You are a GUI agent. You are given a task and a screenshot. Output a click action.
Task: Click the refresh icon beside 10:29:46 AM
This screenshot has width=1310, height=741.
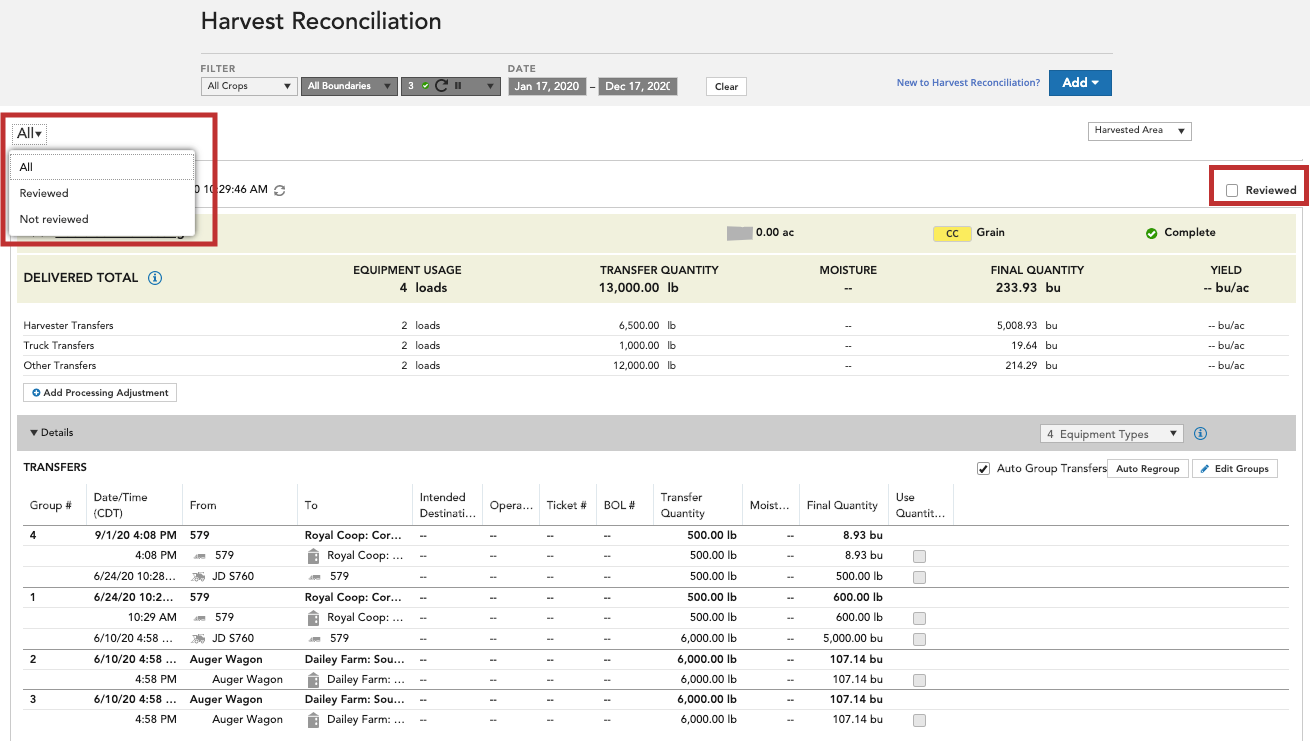click(280, 190)
